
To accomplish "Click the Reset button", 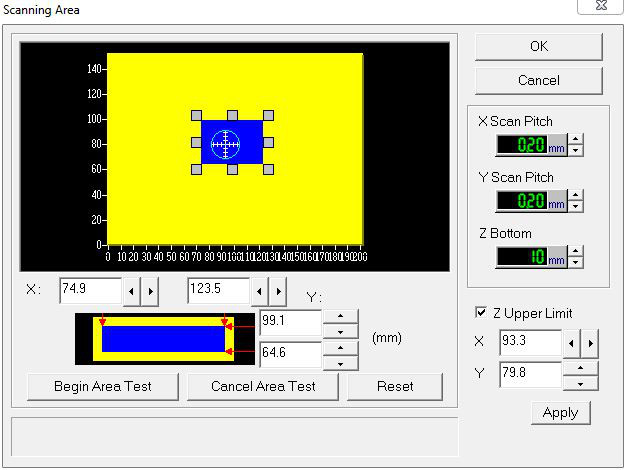I will coord(395,387).
